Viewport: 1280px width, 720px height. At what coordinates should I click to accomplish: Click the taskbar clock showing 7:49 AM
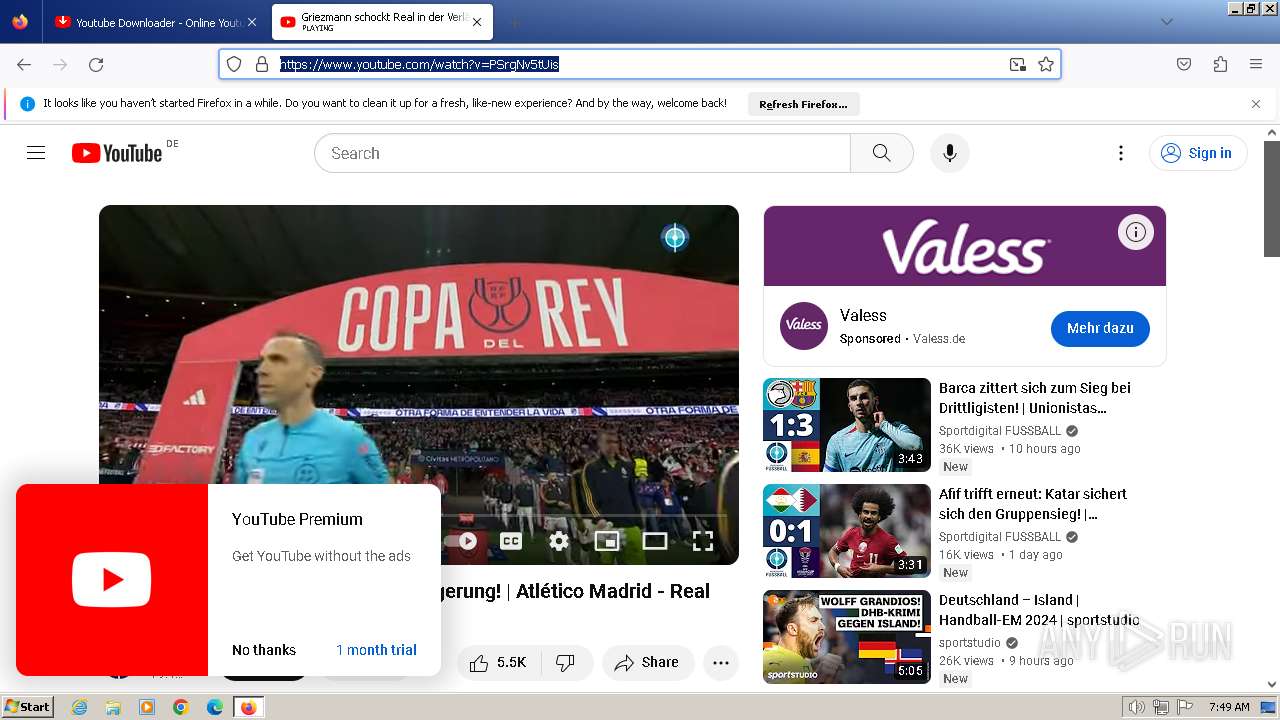click(1229, 707)
